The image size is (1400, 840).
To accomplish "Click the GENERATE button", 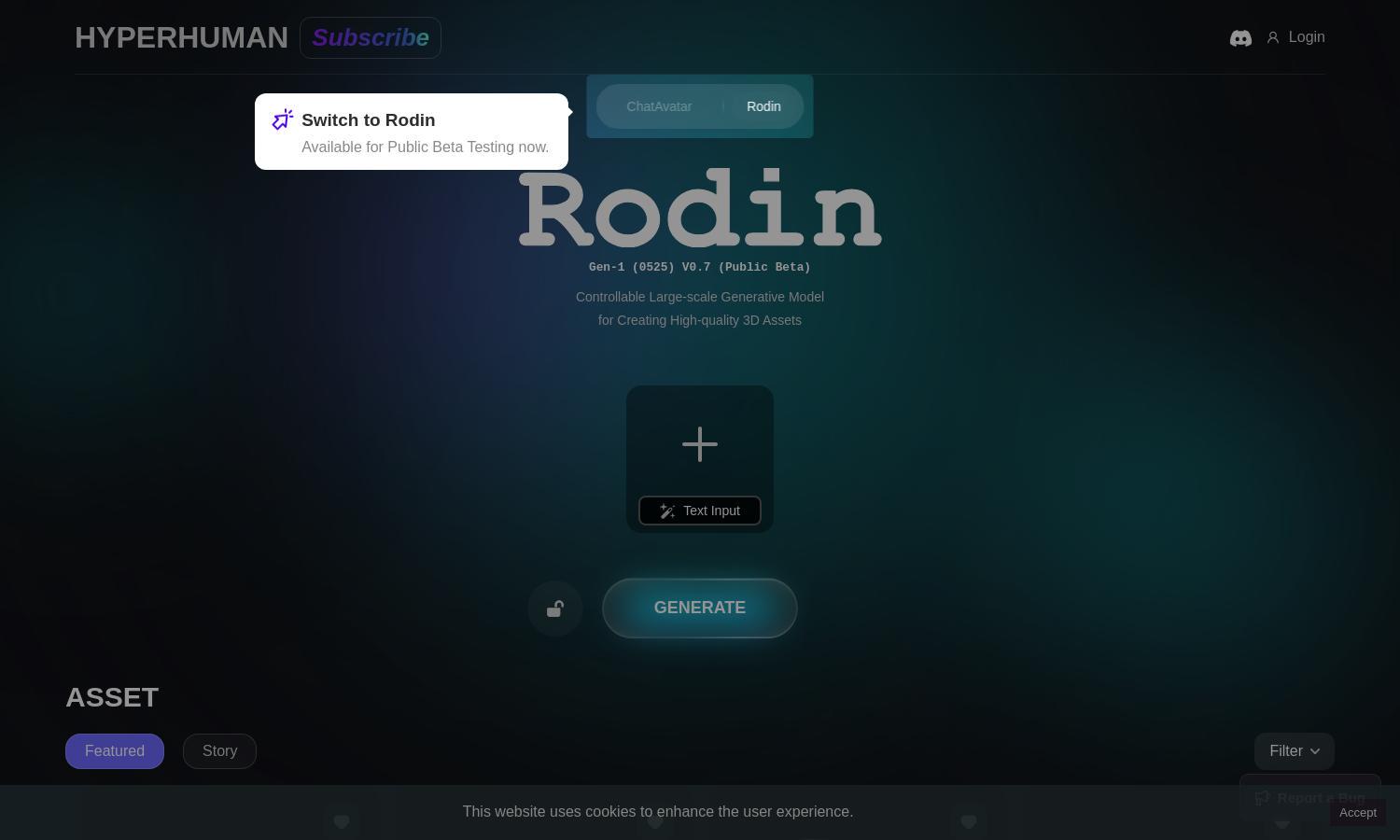I will point(700,608).
